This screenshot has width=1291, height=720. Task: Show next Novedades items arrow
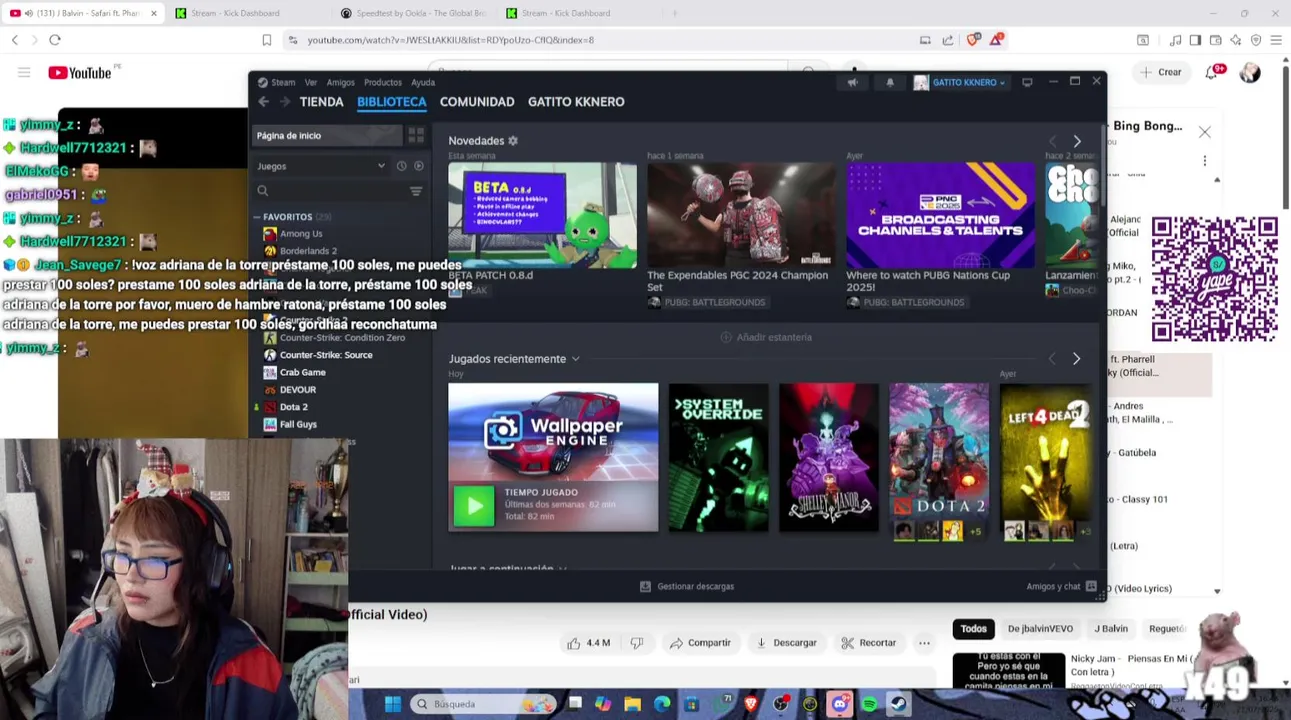pyautogui.click(x=1077, y=141)
